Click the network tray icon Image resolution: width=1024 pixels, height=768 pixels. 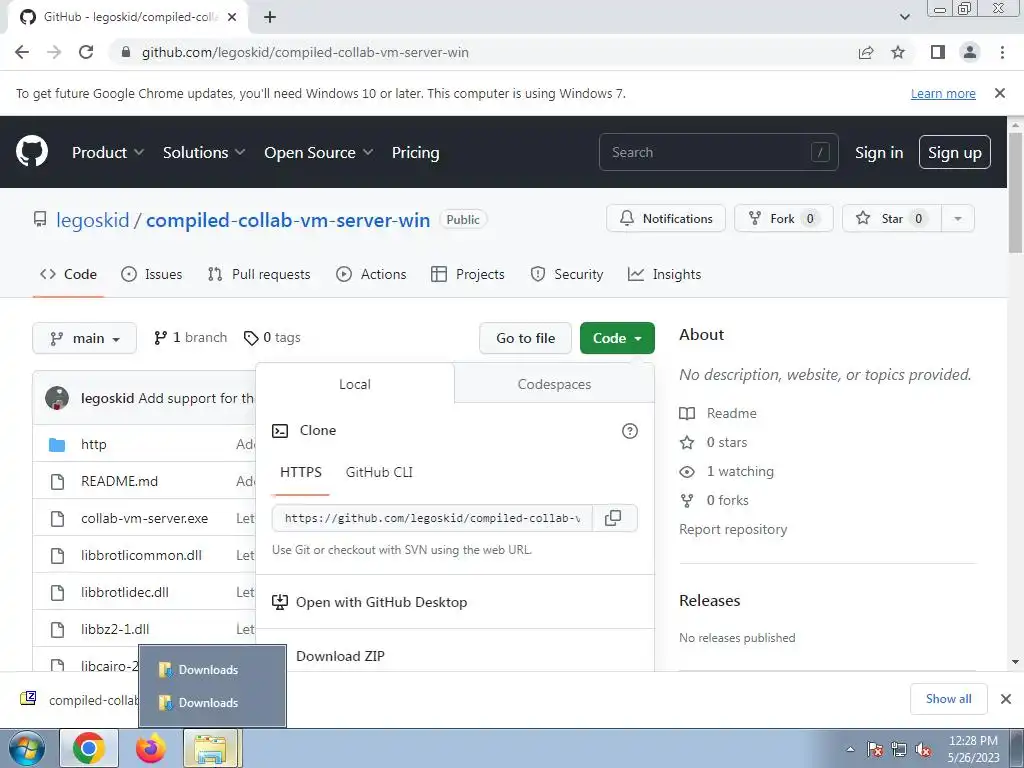click(899, 750)
